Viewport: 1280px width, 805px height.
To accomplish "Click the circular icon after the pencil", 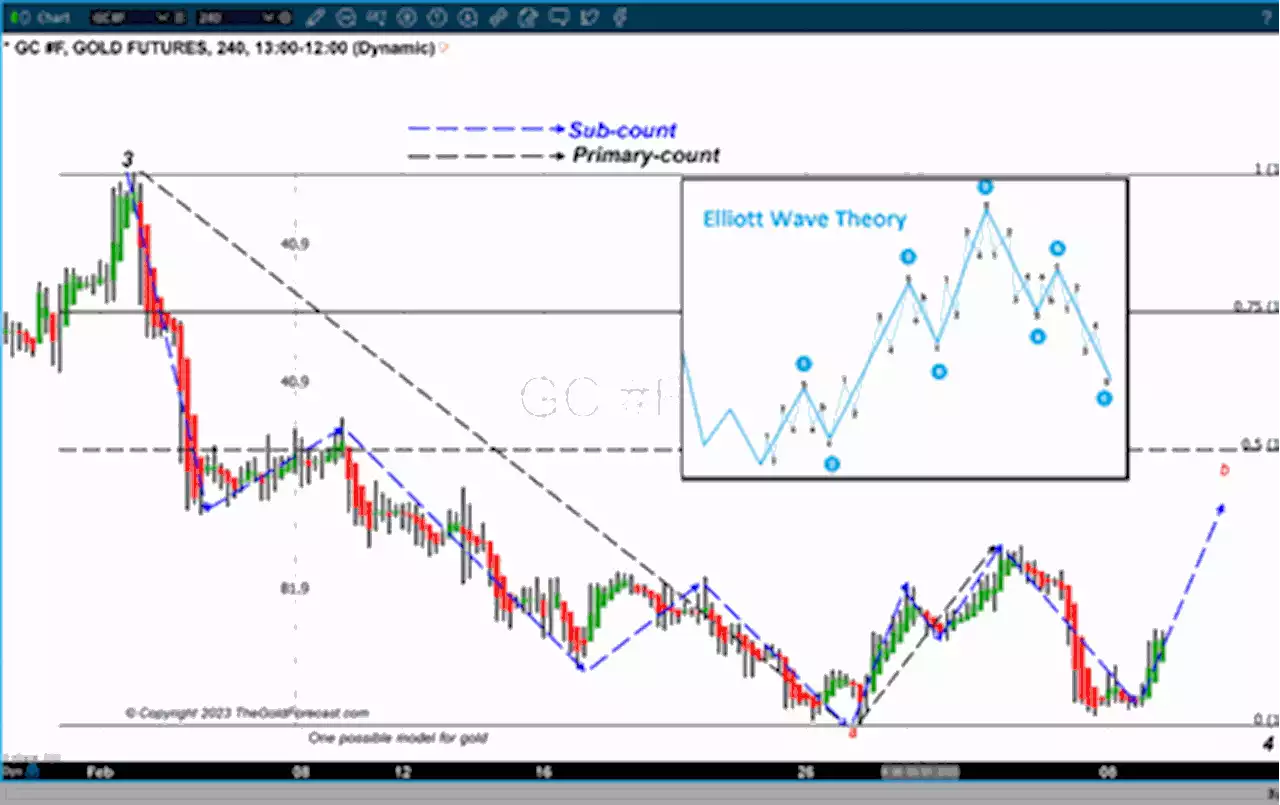I will coord(347,17).
